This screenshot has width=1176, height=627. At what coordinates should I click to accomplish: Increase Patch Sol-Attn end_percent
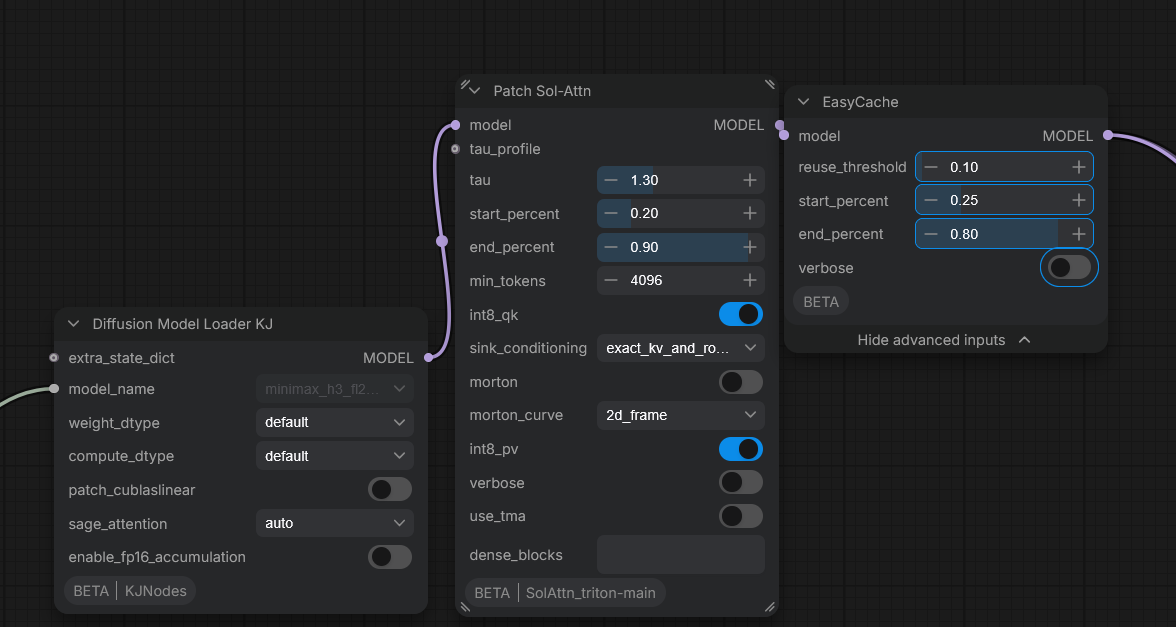pos(749,247)
